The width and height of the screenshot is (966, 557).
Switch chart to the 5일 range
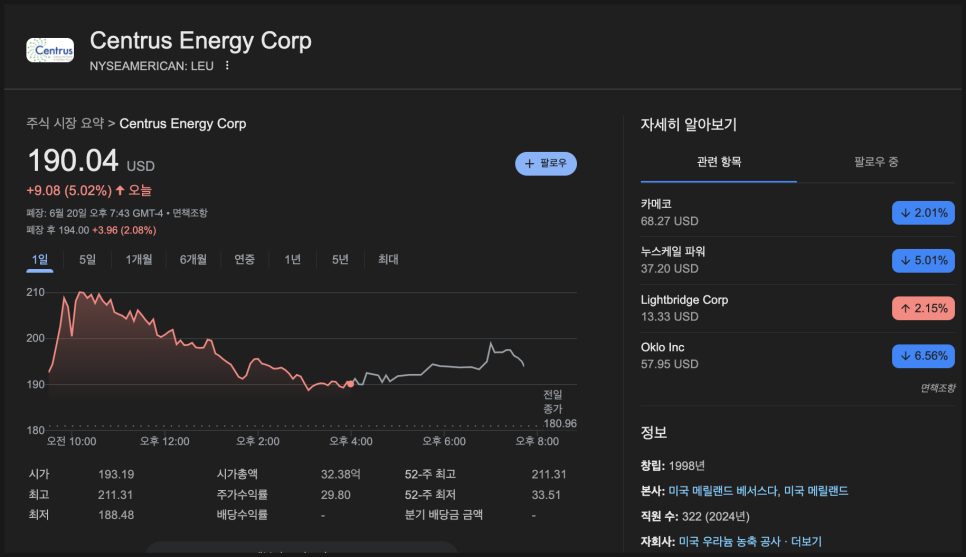click(87, 259)
